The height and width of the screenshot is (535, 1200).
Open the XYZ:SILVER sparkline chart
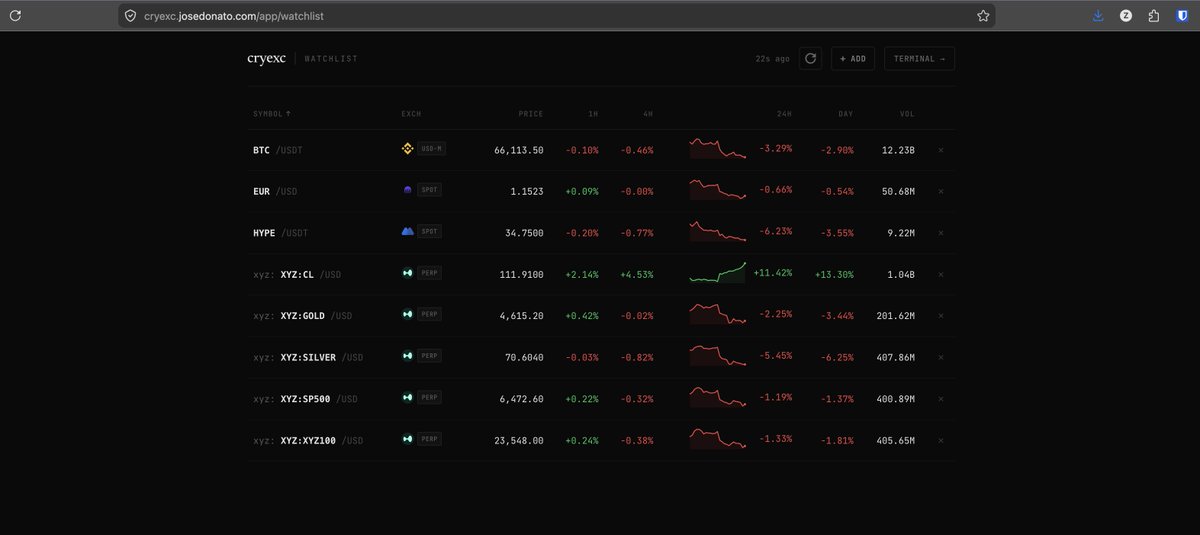pyautogui.click(x=718, y=355)
